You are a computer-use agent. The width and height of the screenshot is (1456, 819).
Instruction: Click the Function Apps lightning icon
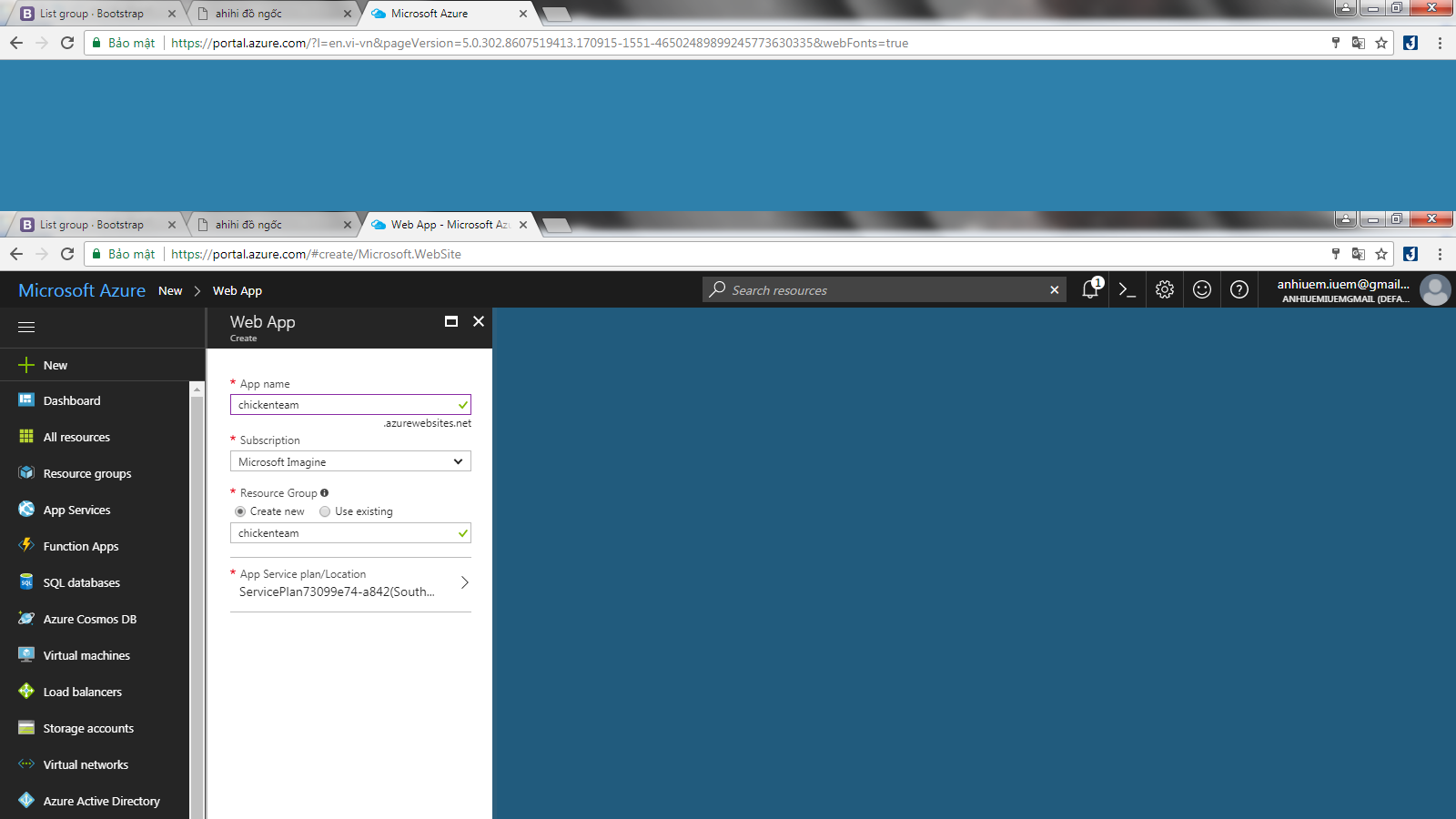point(26,546)
